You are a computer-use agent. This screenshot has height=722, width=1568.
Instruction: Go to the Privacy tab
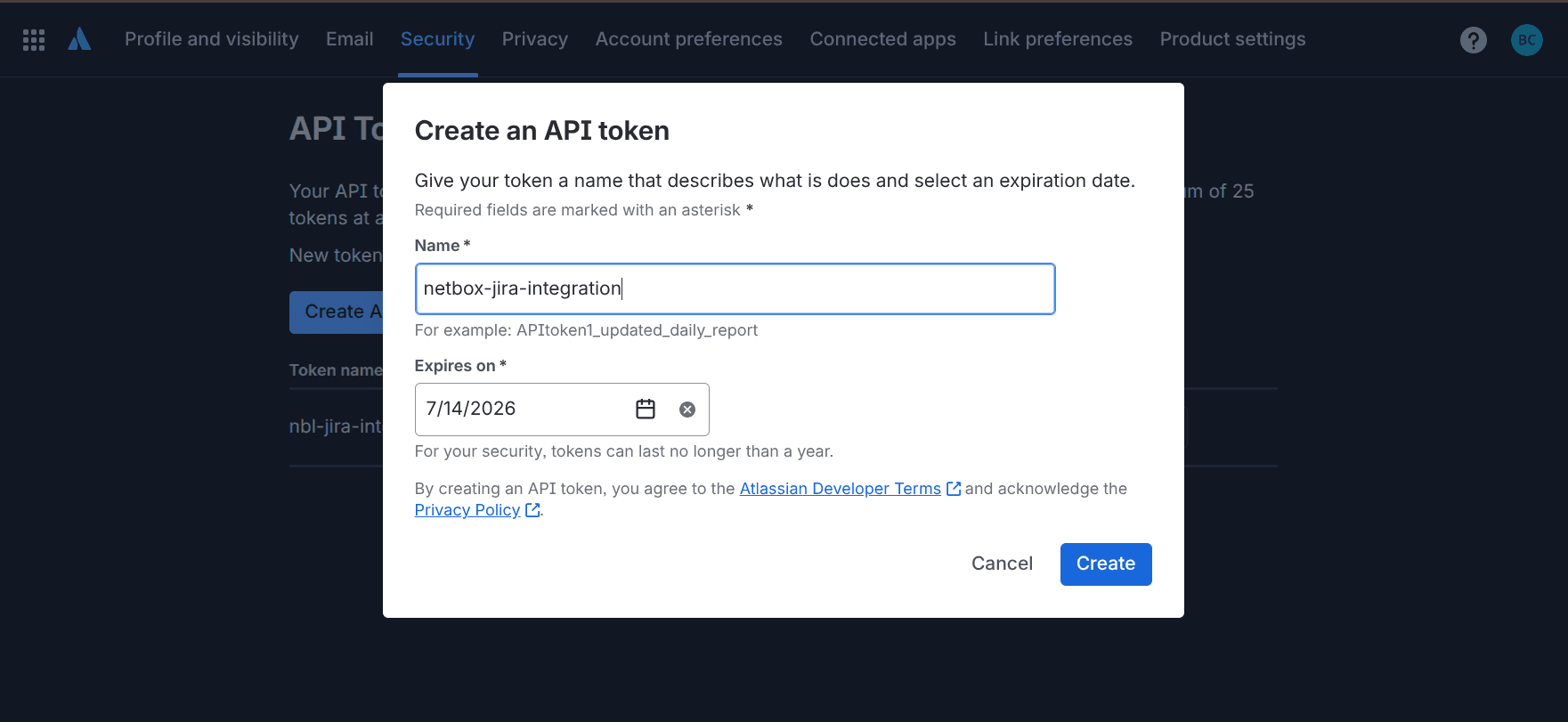pyautogui.click(x=535, y=39)
